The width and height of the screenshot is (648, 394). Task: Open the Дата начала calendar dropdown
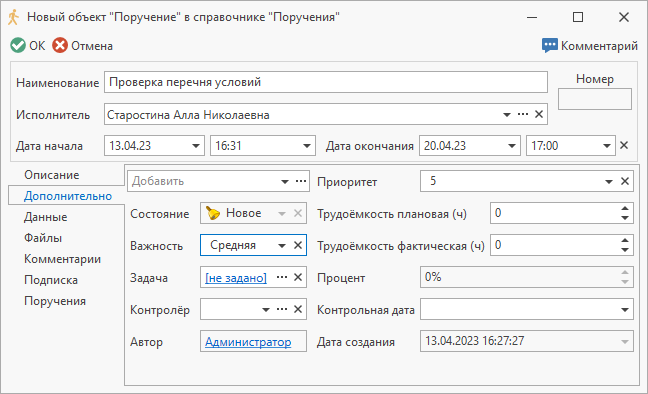coord(196,146)
